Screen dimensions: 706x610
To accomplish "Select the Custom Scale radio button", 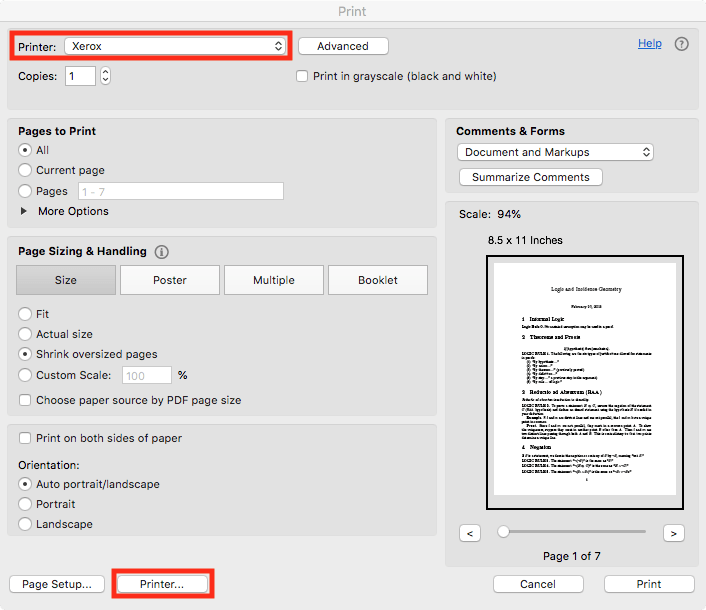I will [25, 375].
